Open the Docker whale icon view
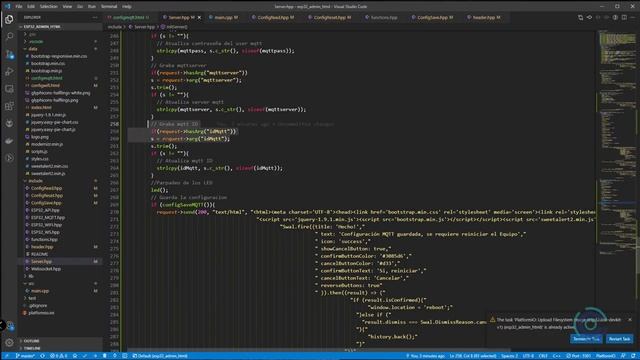Screen dimensions: 640x360 (x=9, y=141)
